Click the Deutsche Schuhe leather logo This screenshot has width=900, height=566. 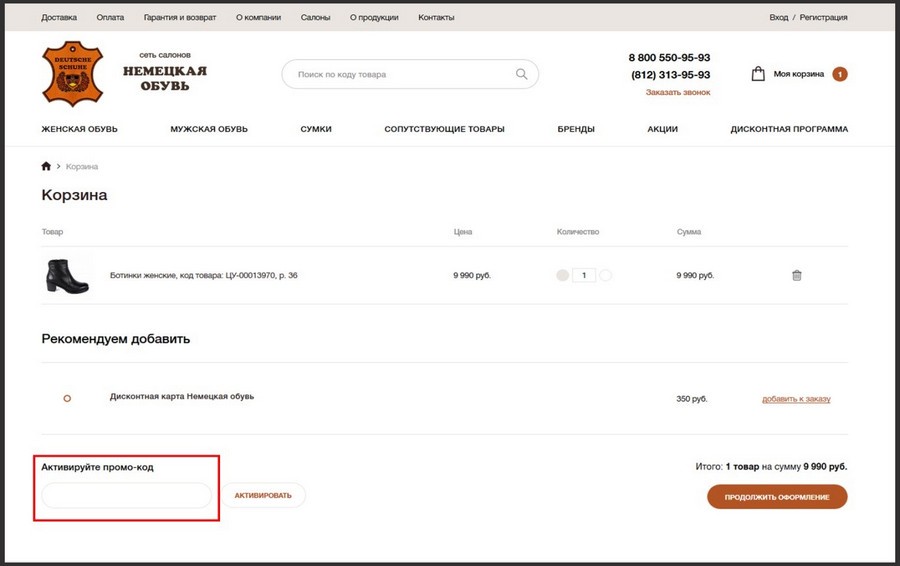pos(73,73)
